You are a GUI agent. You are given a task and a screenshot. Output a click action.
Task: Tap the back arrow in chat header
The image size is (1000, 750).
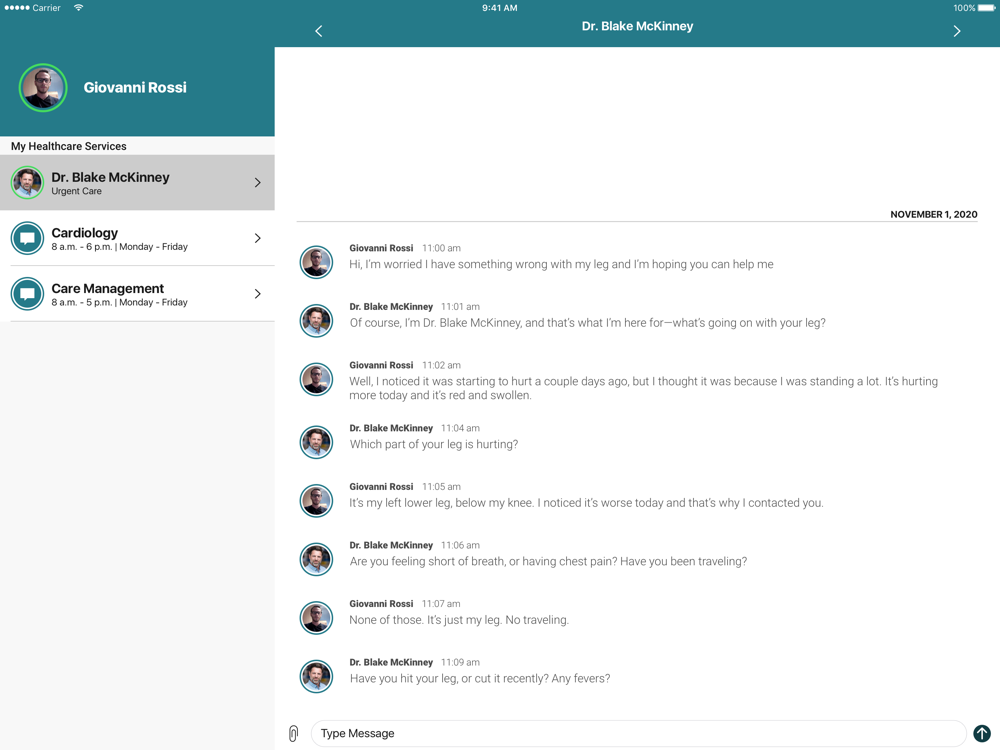319,31
